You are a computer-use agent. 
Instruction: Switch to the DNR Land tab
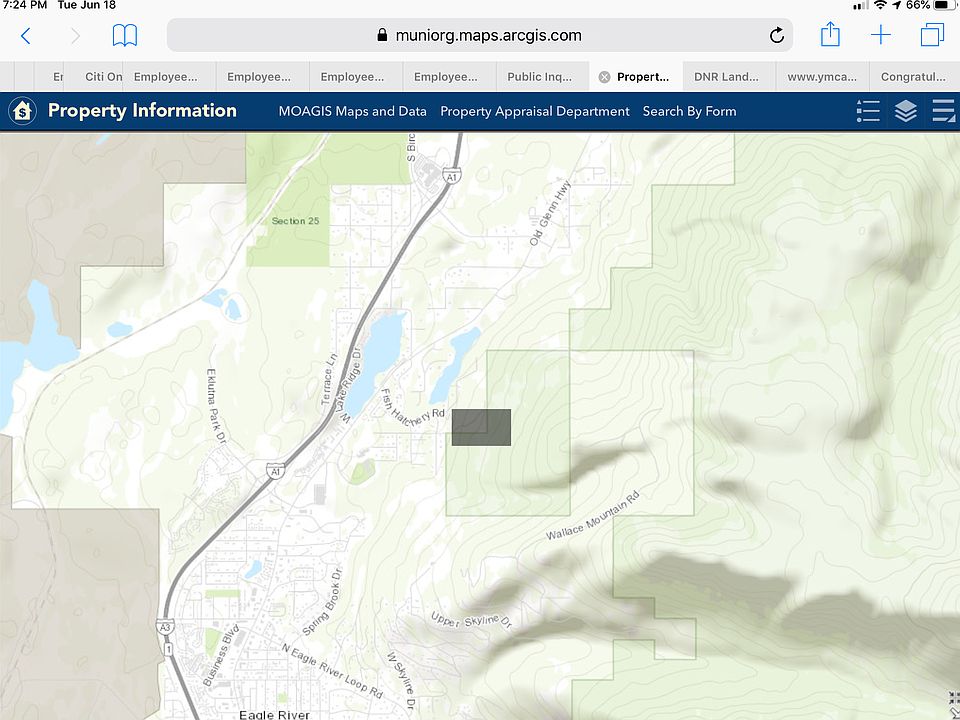pyautogui.click(x=726, y=77)
